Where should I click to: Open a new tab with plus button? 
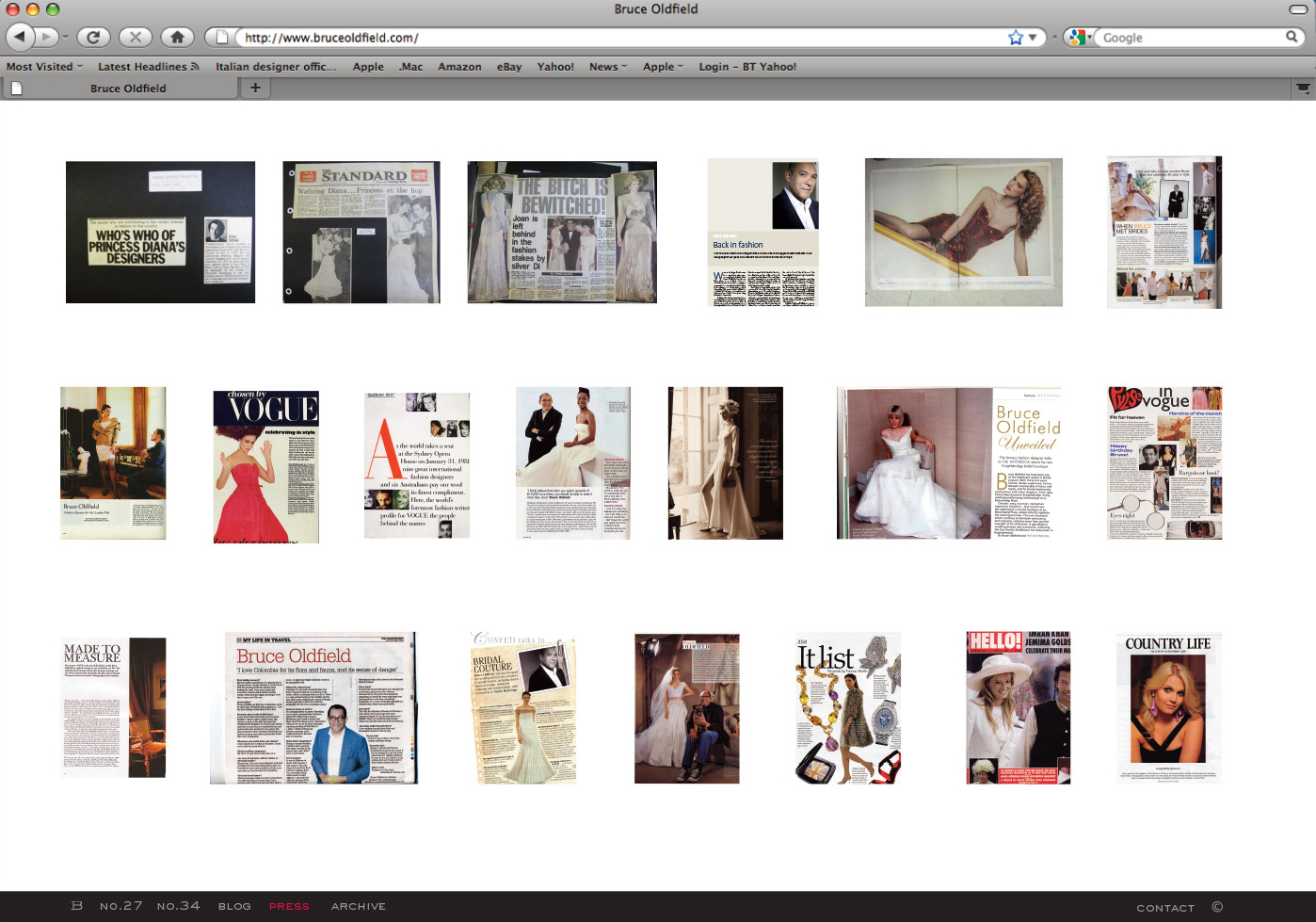(255, 88)
